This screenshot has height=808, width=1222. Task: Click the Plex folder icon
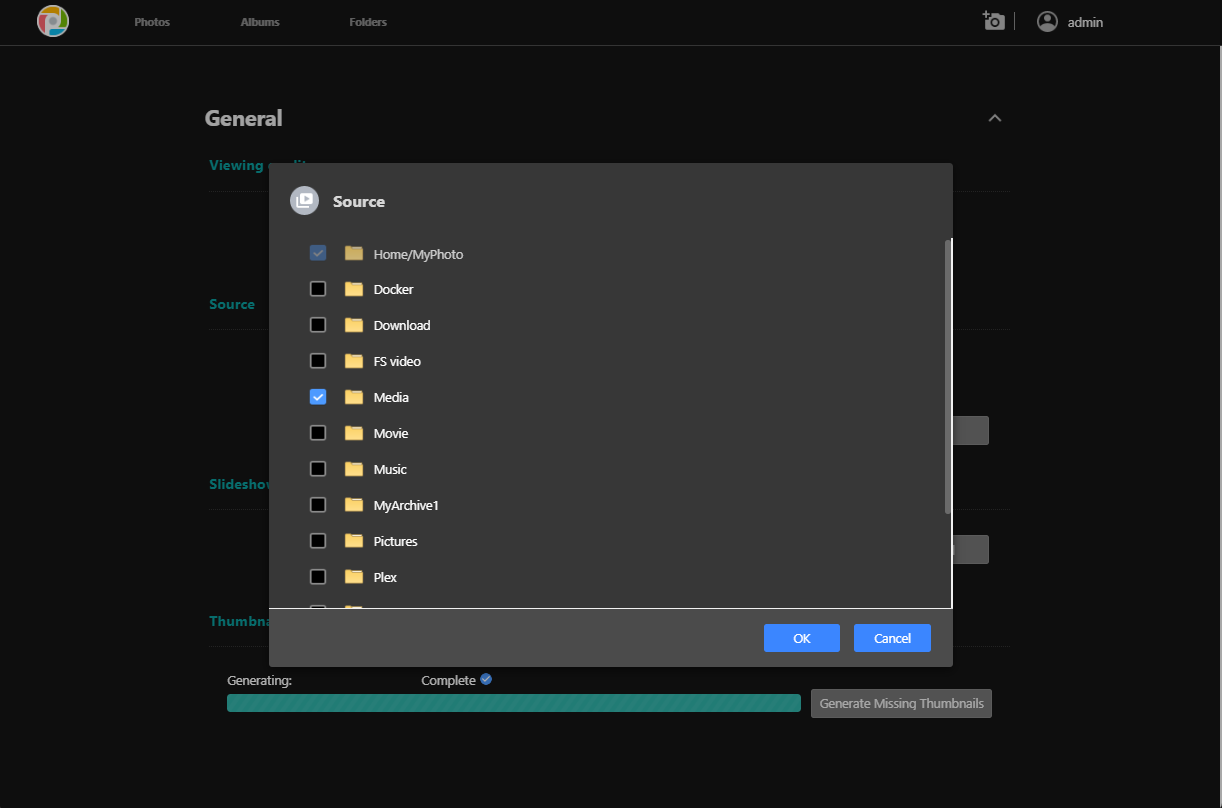pos(354,577)
